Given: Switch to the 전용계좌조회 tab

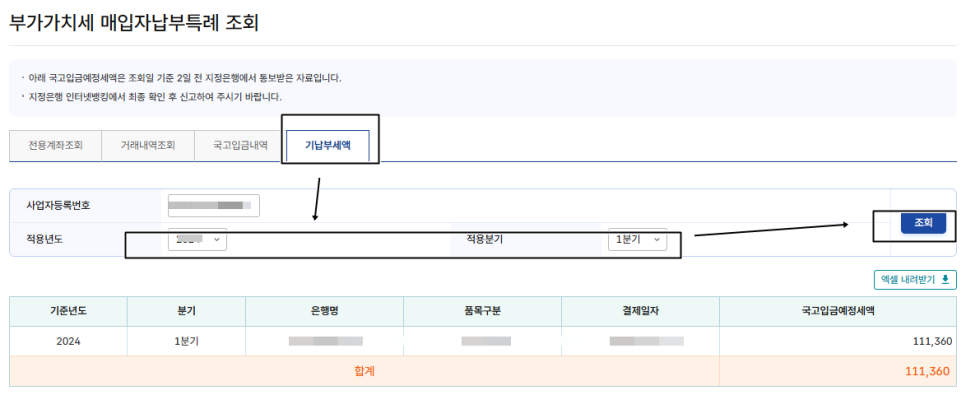Looking at the screenshot, I should coord(55,146).
